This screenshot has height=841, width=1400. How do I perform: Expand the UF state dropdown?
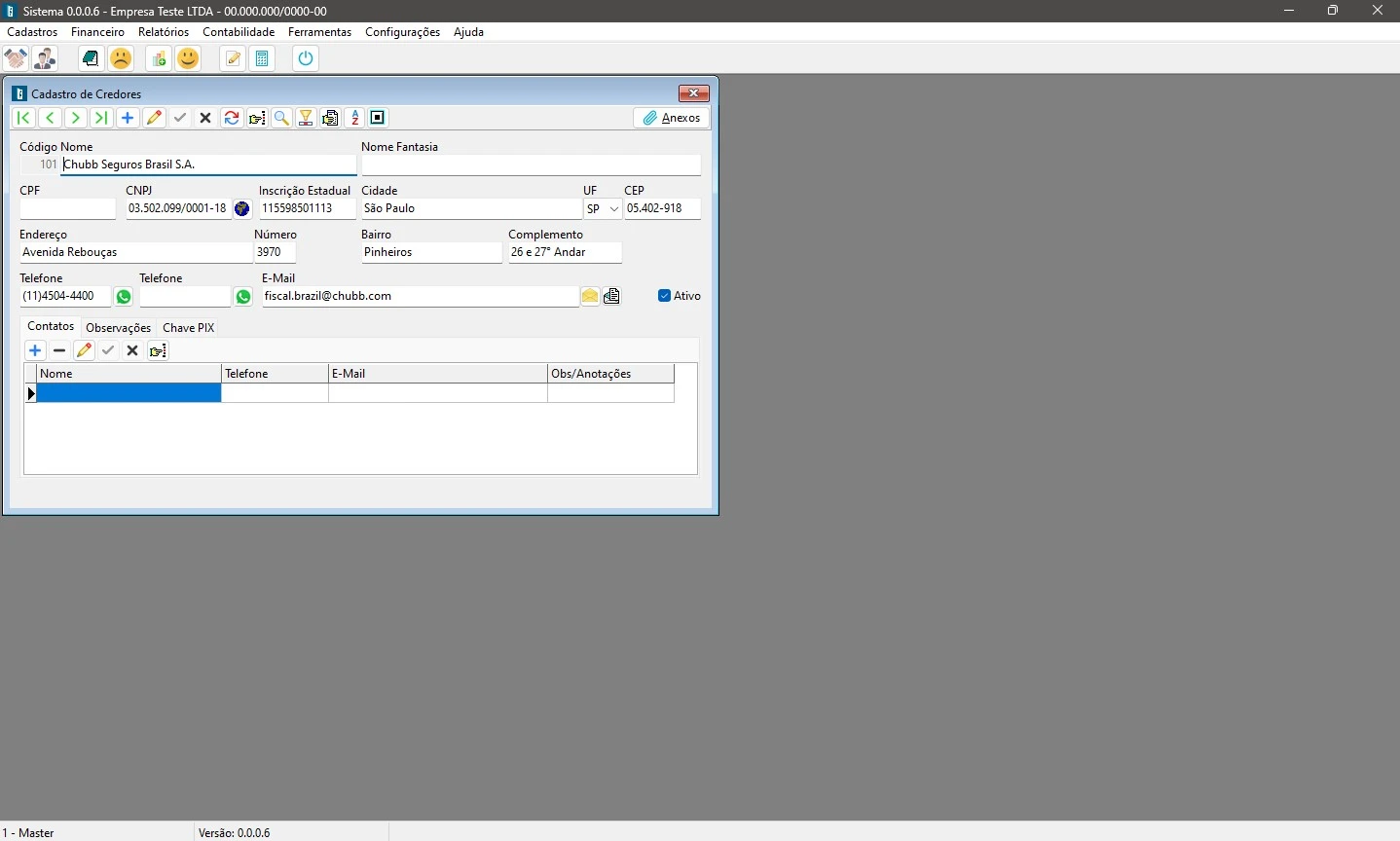point(613,209)
